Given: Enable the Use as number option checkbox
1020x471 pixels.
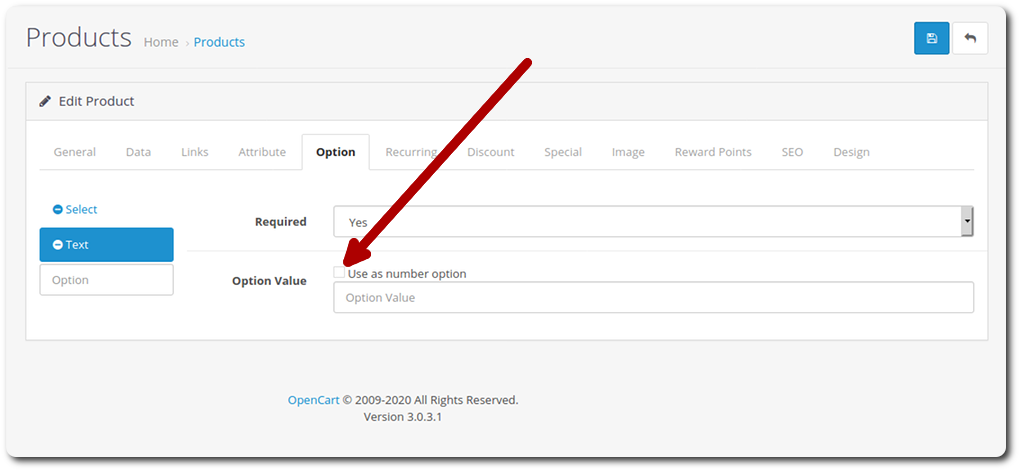Looking at the screenshot, I should point(339,273).
